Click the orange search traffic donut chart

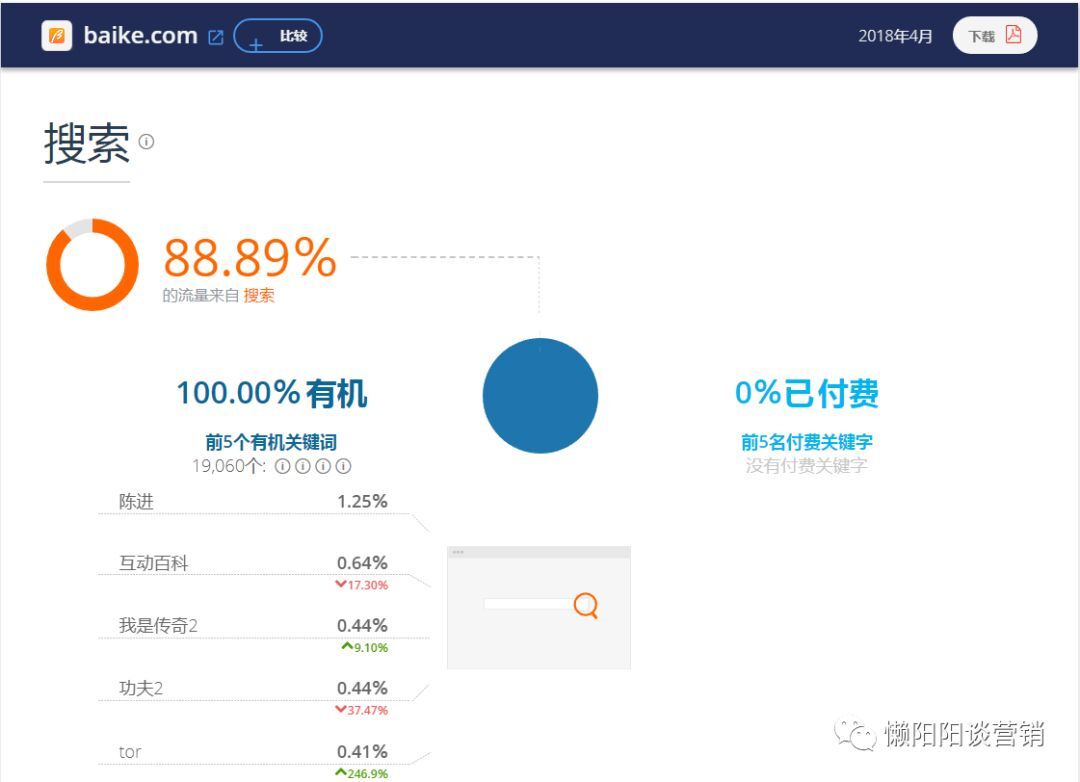point(92,265)
